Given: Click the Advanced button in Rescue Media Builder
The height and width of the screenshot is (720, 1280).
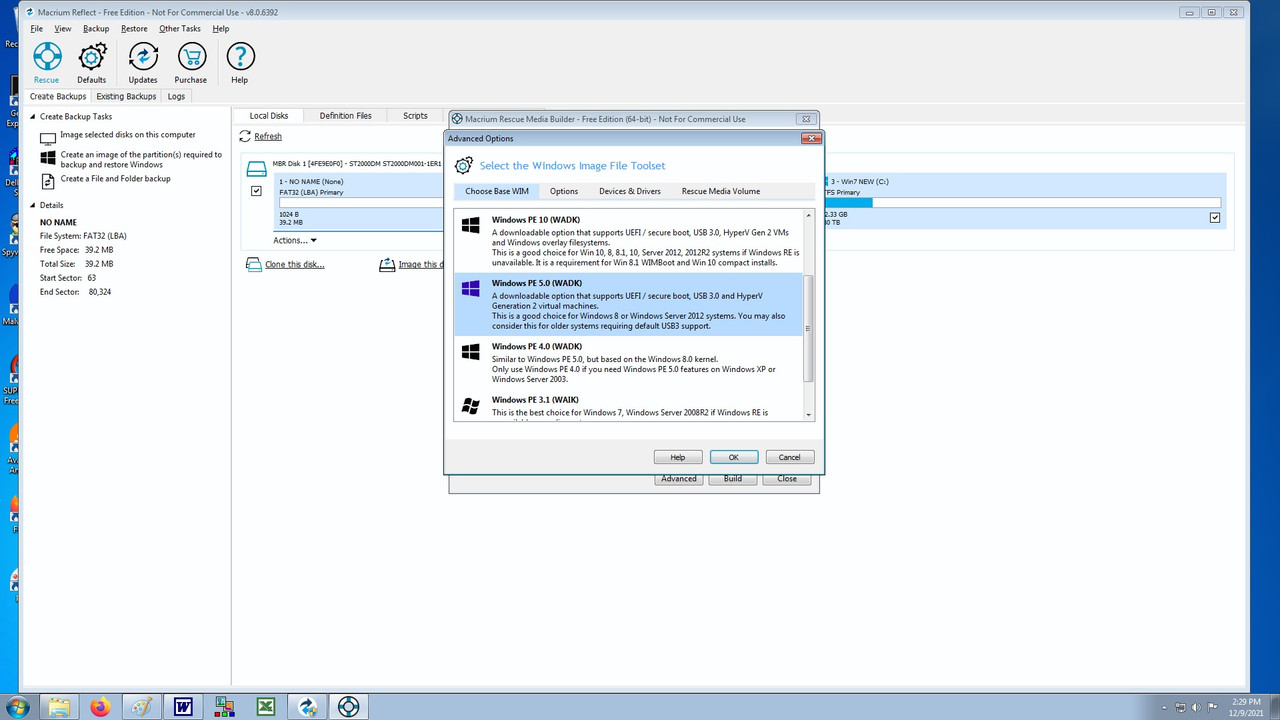Looking at the screenshot, I should click(679, 479).
